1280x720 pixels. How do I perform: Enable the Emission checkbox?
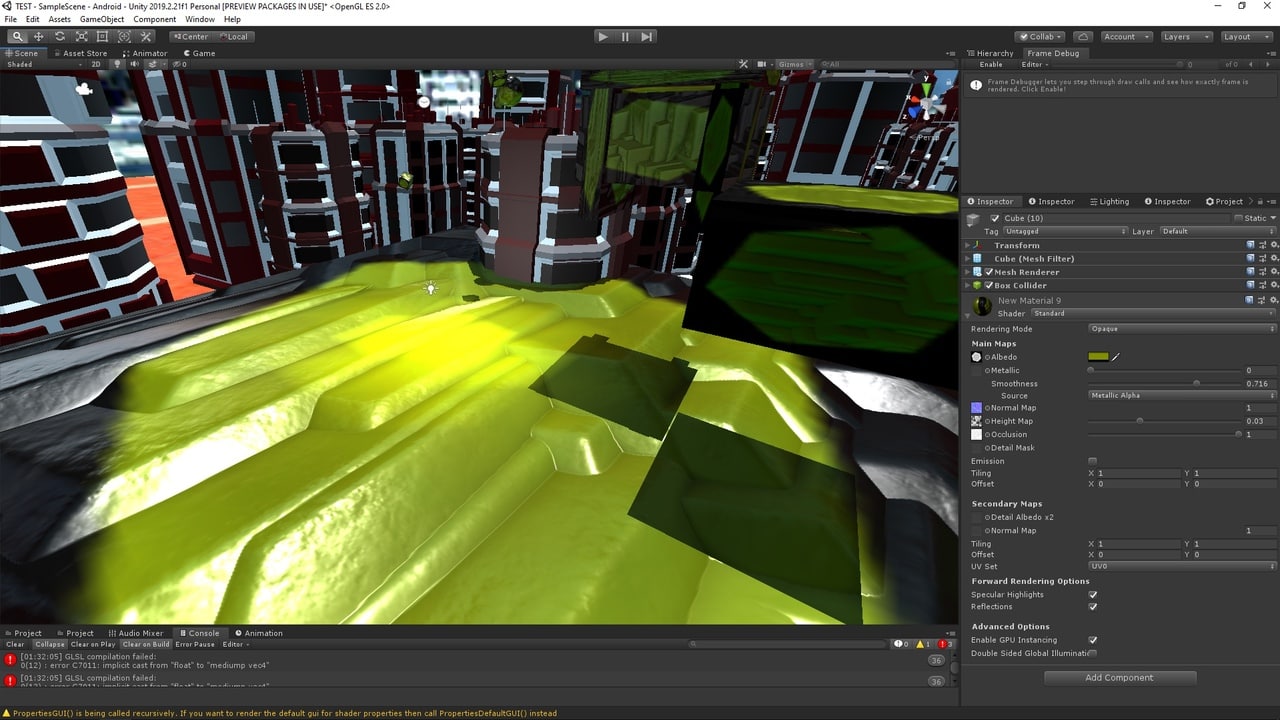1092,461
